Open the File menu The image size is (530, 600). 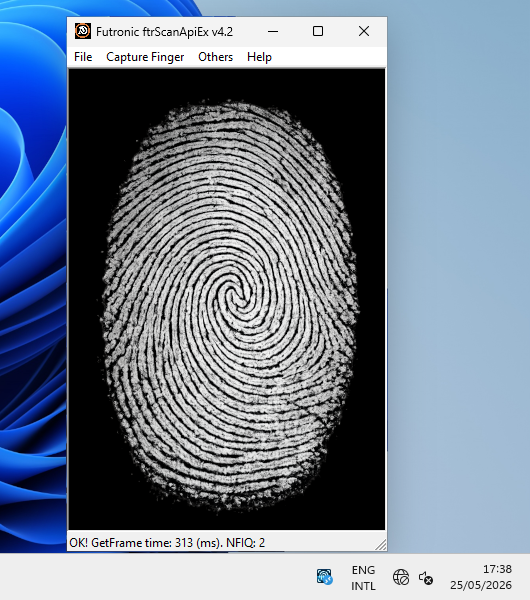pyautogui.click(x=83, y=57)
